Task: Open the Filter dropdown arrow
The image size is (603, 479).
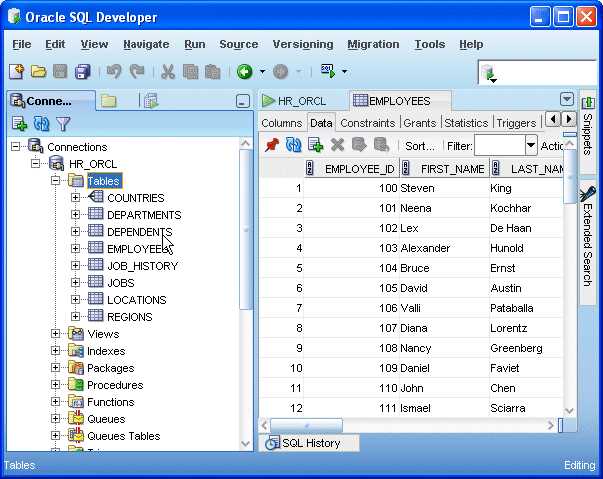Action: pos(531,145)
